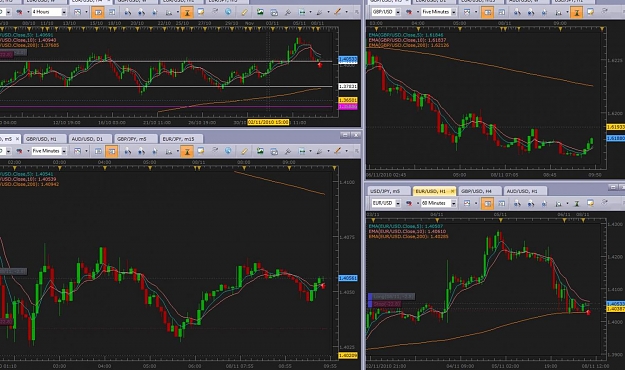Screen dimensions: 625x370
Task: Click the bid/ask flag icon in the GBP/USD window
Action: tap(409, 12)
